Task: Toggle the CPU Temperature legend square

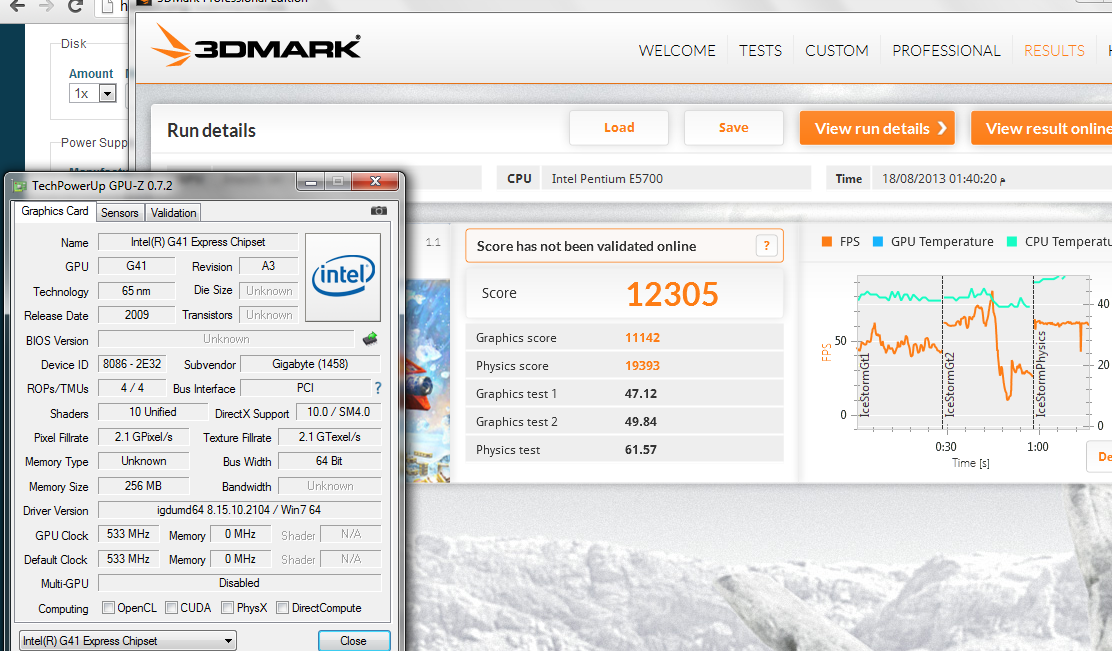Action: click(x=1011, y=242)
